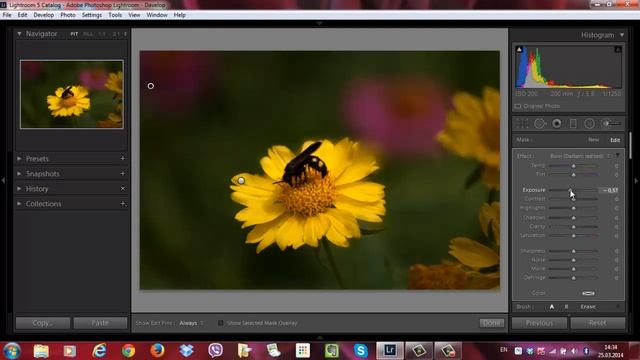640x360 pixels.
Task: Click the Exposure slider track
Action: 573,190
